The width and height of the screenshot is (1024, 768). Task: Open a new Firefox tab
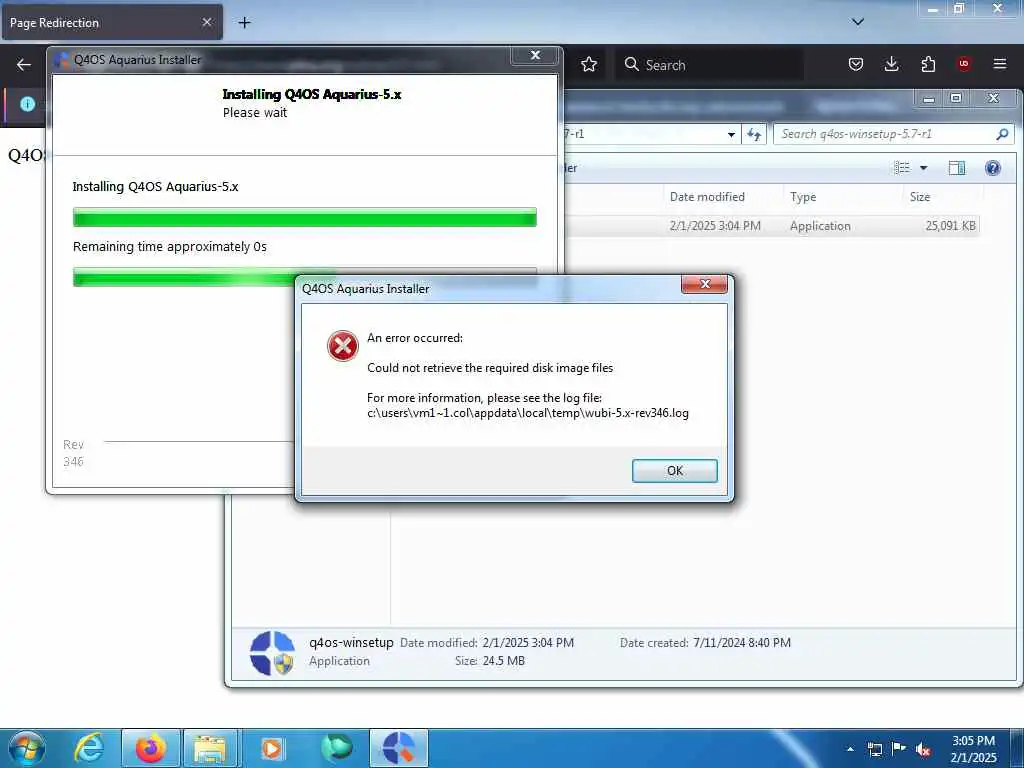coord(244,23)
